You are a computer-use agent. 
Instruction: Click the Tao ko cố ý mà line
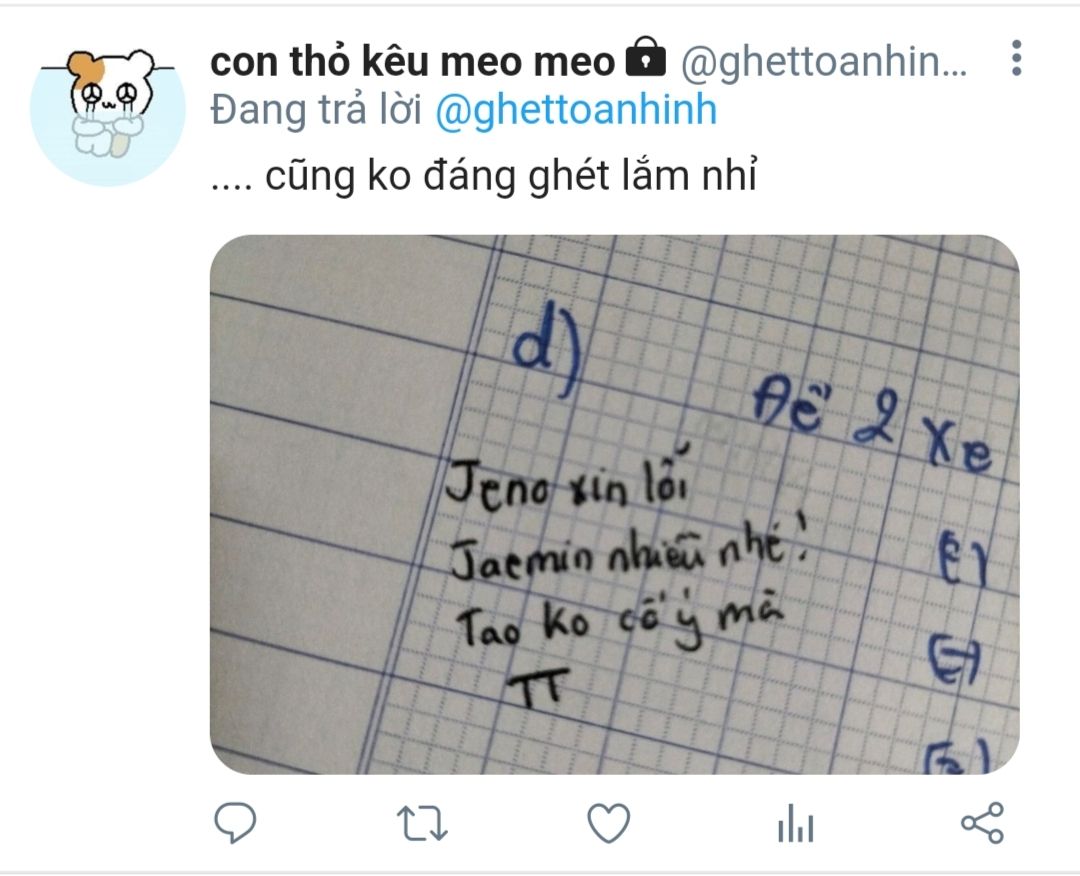tap(620, 623)
